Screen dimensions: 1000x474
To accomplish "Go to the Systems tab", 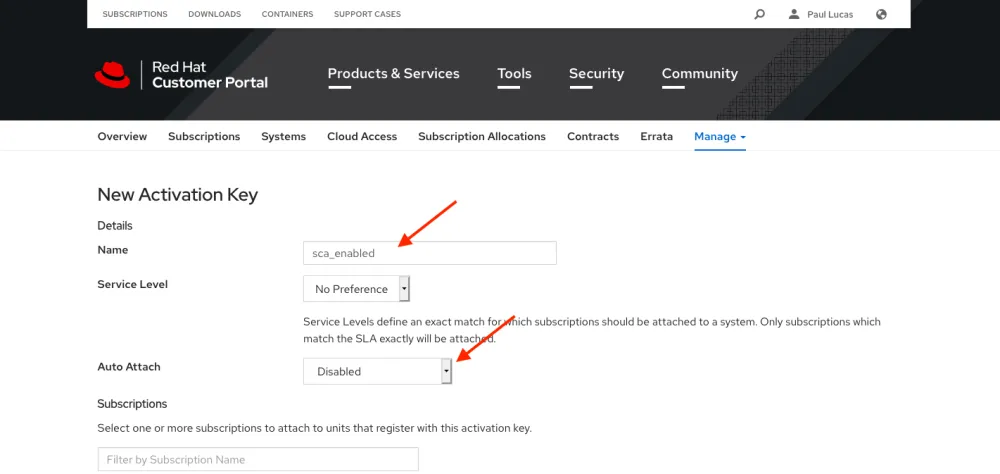I will [x=283, y=136].
